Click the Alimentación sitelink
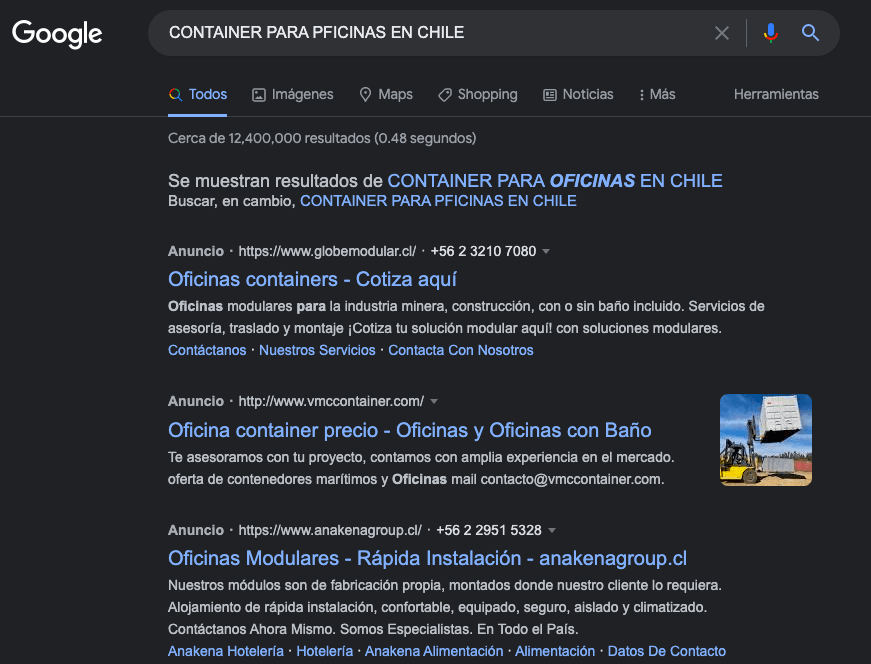 [555, 651]
